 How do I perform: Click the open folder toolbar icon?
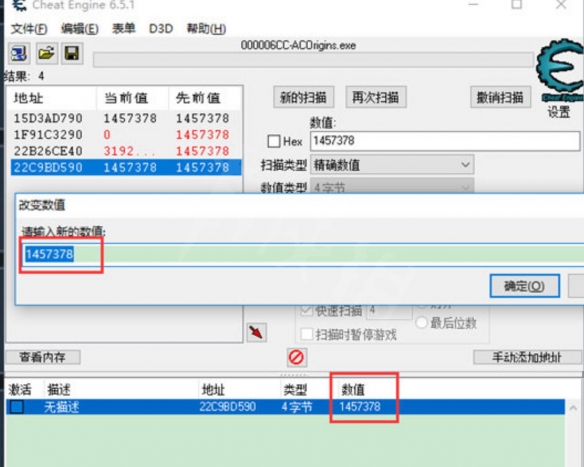pos(47,53)
